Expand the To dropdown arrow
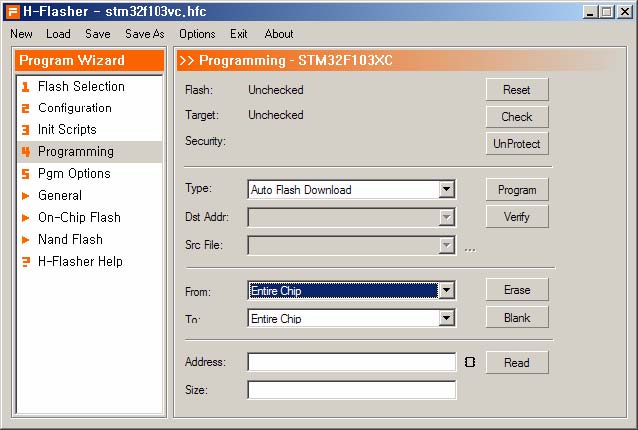Viewport: 638px width, 430px height. (x=446, y=318)
